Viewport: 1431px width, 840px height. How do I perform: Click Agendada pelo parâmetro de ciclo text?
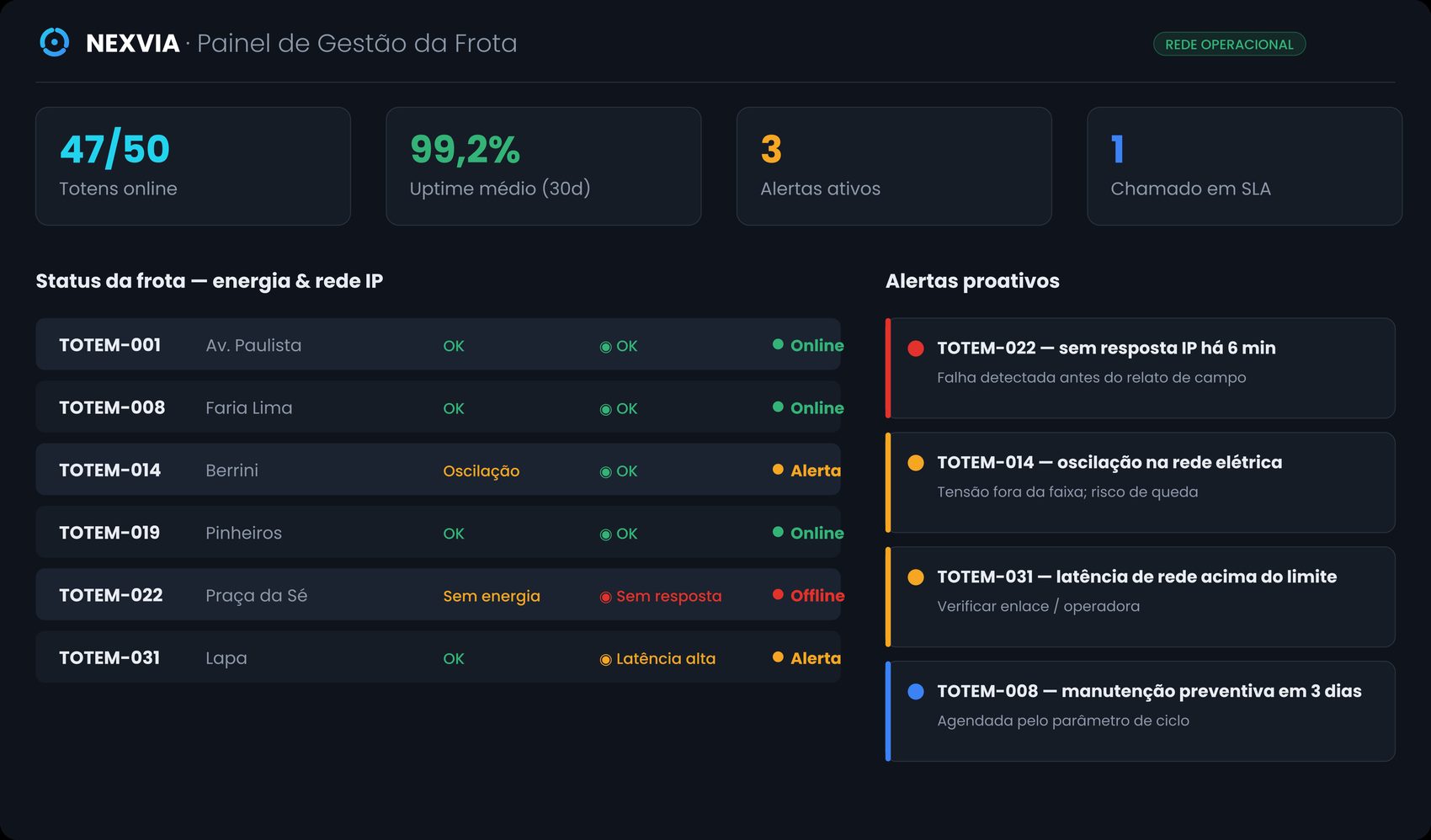(x=1063, y=721)
